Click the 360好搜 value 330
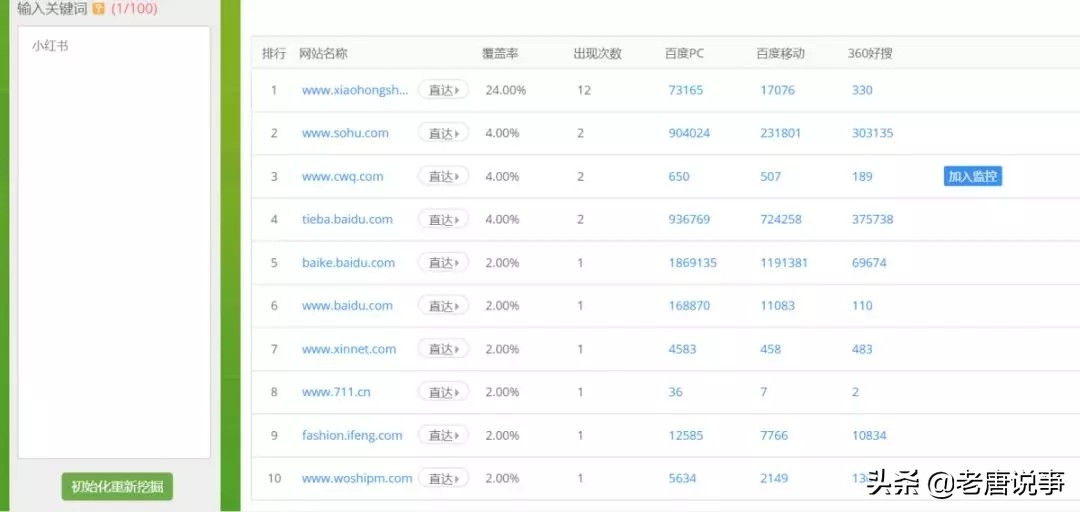1080x512 pixels. (x=862, y=90)
